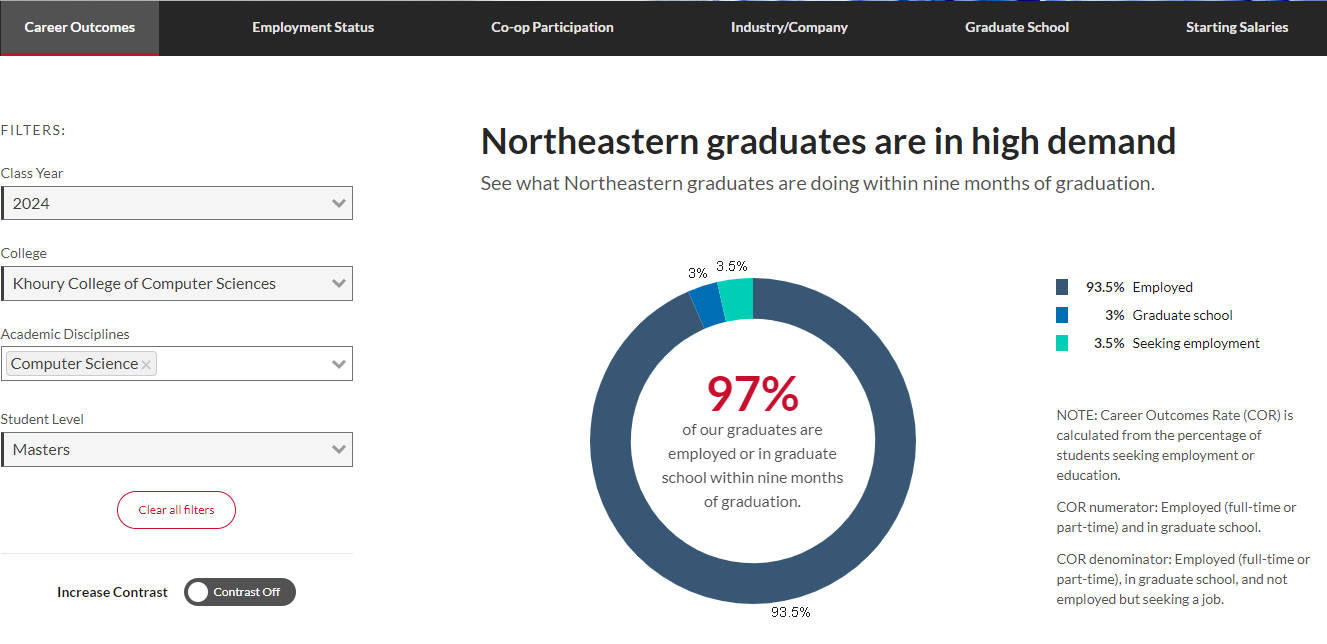This screenshot has width=1327, height=644.
Task: Click the Clear all filters button
Action: 177,510
